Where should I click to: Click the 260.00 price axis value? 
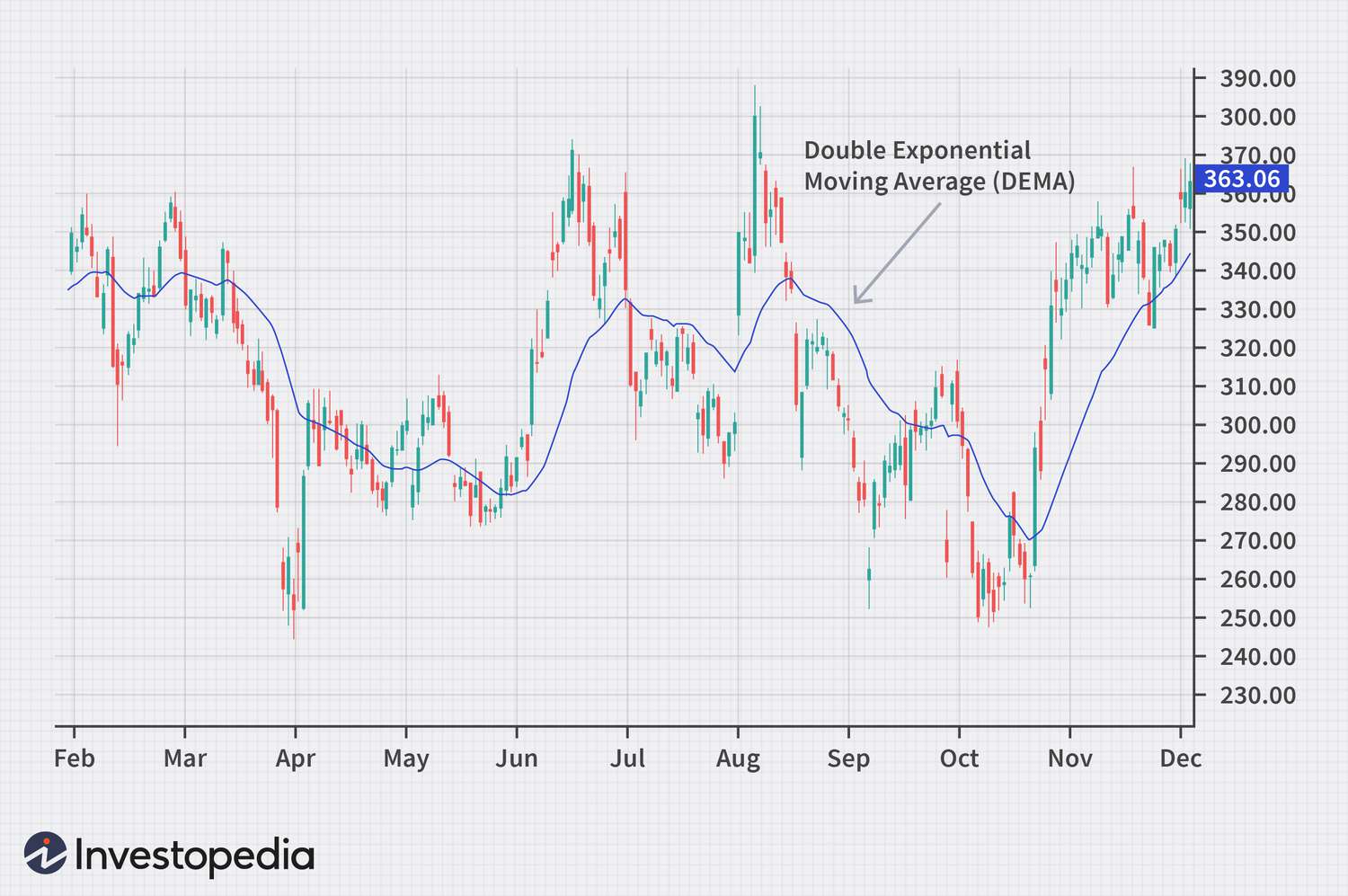[1257, 580]
